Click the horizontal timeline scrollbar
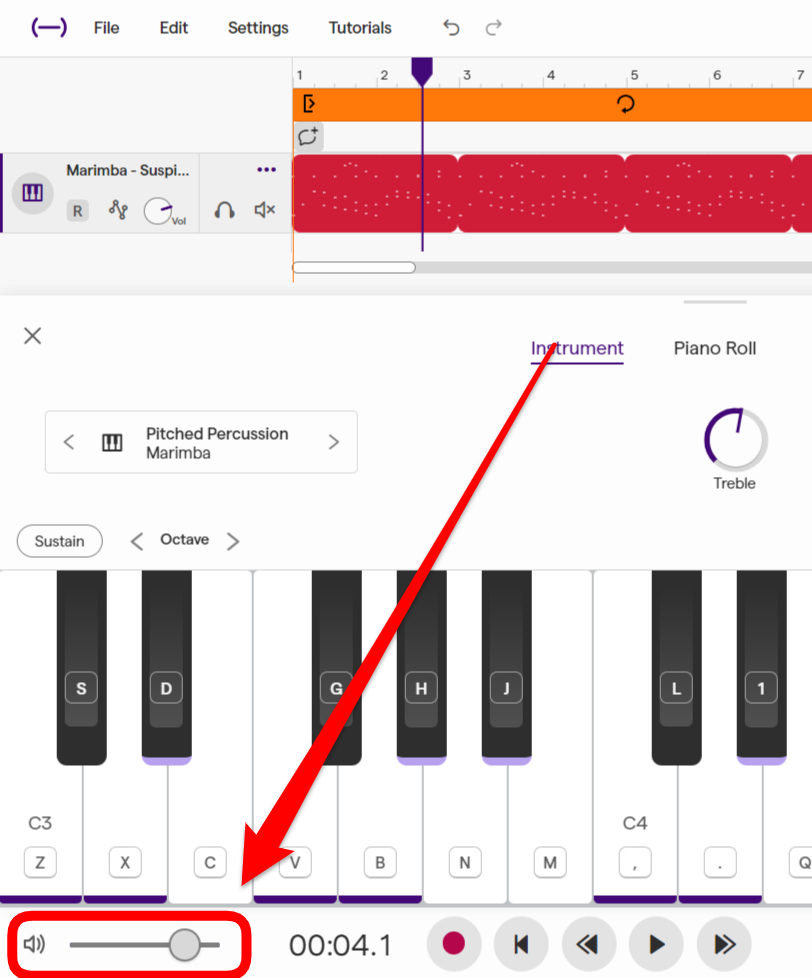Screen dimensions: 812x978 pos(354,268)
